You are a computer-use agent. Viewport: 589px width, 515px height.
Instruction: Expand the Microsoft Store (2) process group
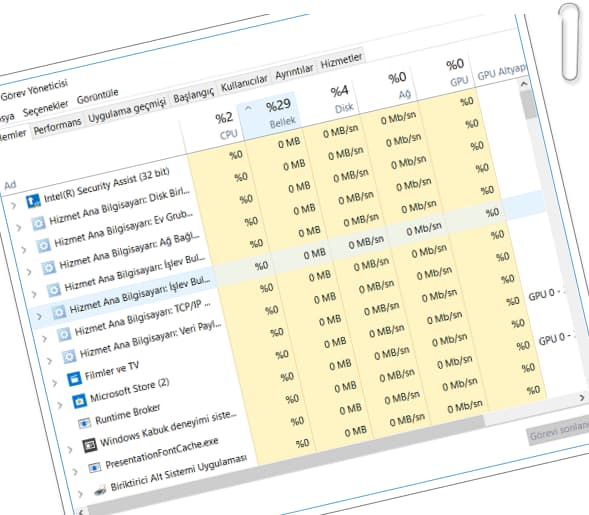point(60,405)
